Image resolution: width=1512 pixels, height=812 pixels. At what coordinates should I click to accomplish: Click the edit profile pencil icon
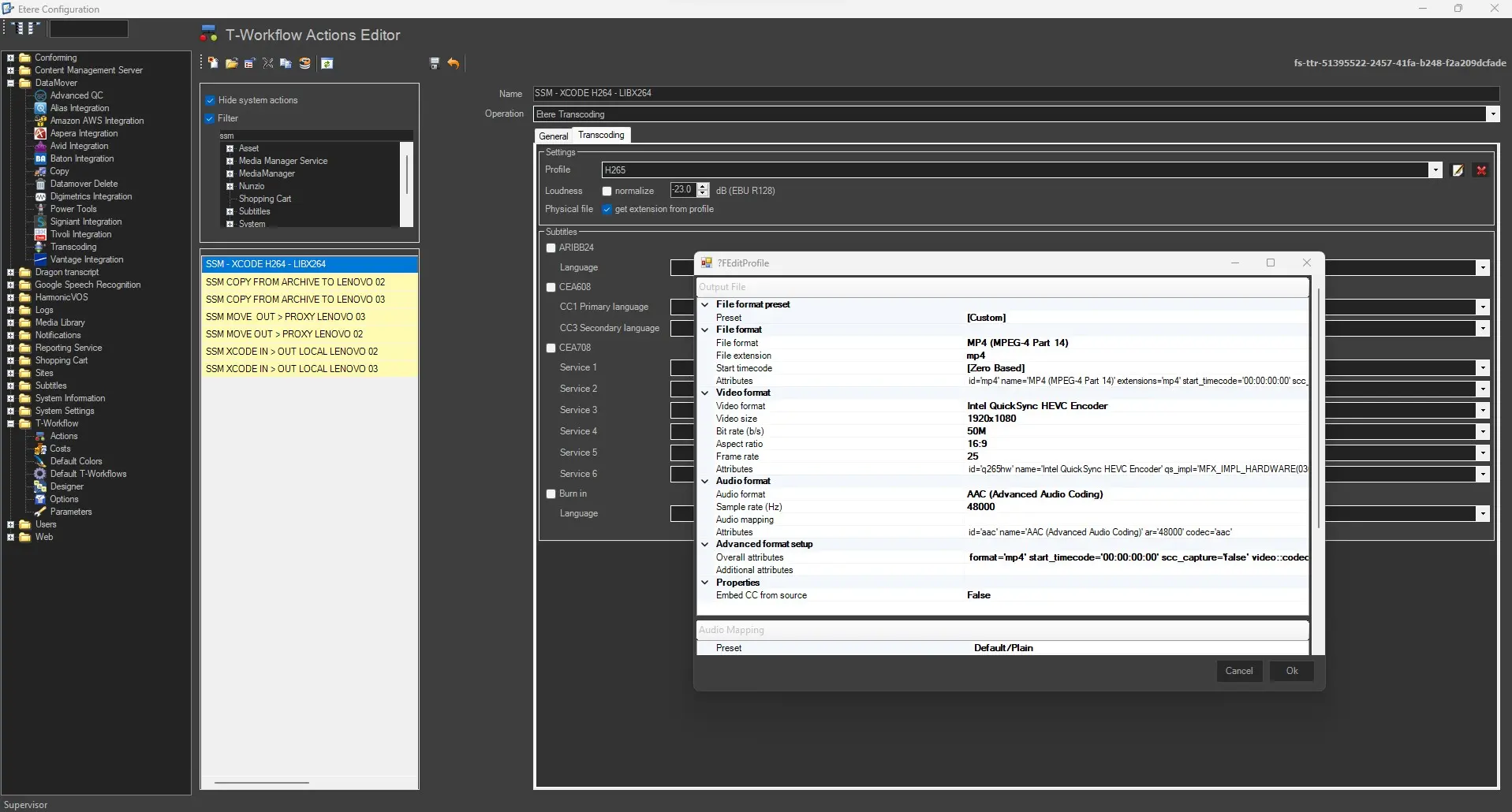pyautogui.click(x=1458, y=170)
